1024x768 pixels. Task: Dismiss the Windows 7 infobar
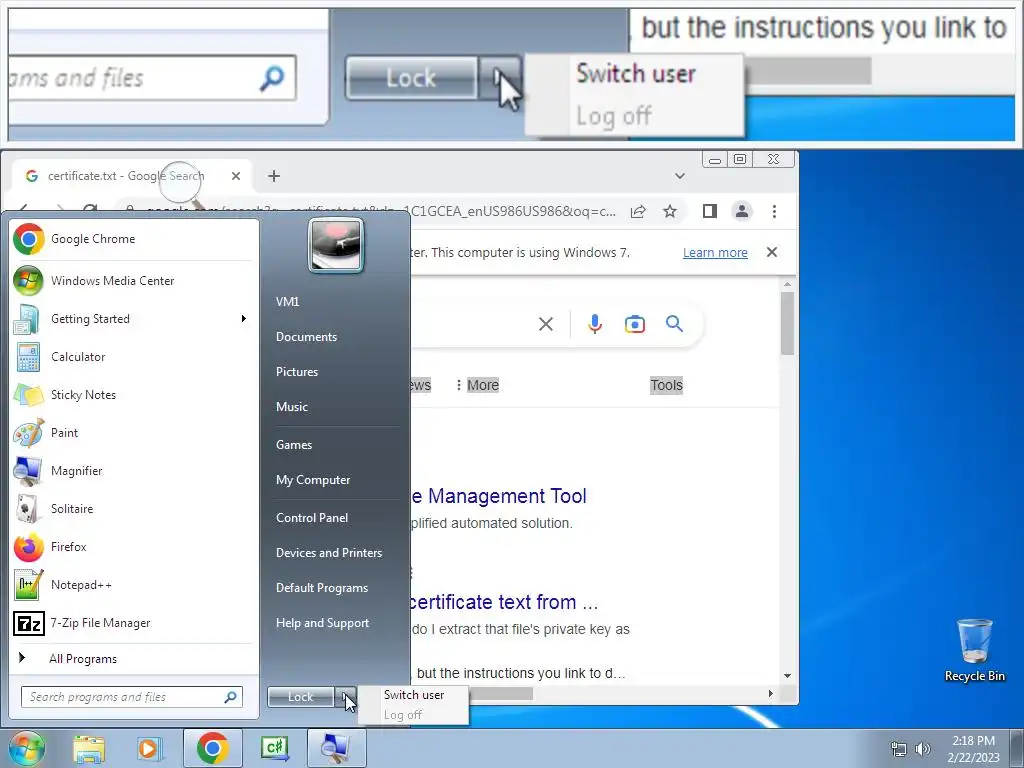coord(771,252)
